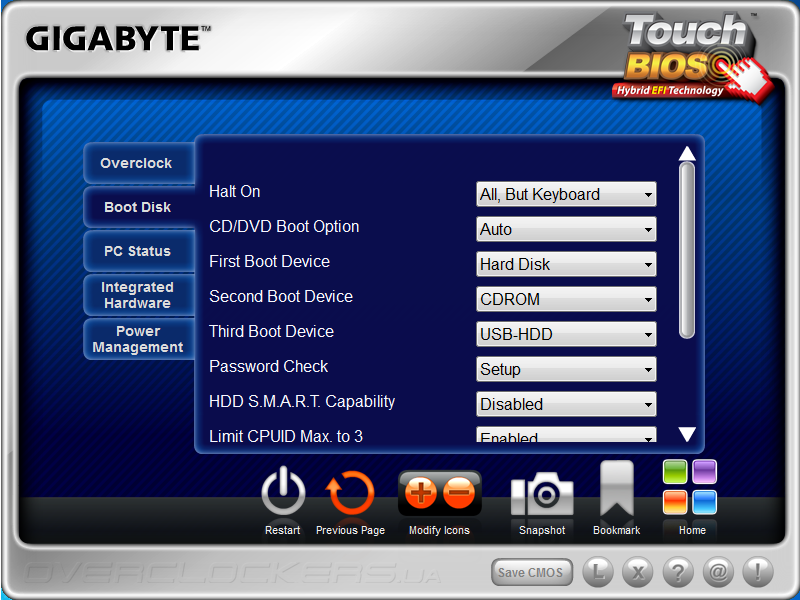Click the orange plus Modify Icons button
This screenshot has height=600, width=800.
(420, 493)
